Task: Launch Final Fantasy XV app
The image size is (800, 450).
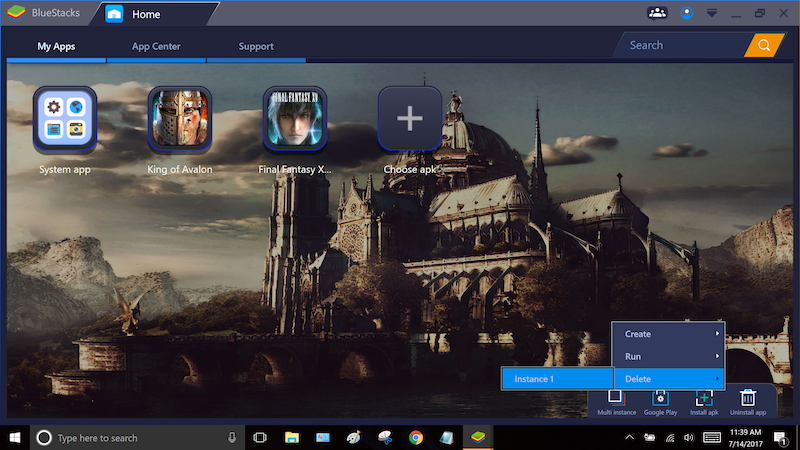Action: pyautogui.click(x=295, y=118)
